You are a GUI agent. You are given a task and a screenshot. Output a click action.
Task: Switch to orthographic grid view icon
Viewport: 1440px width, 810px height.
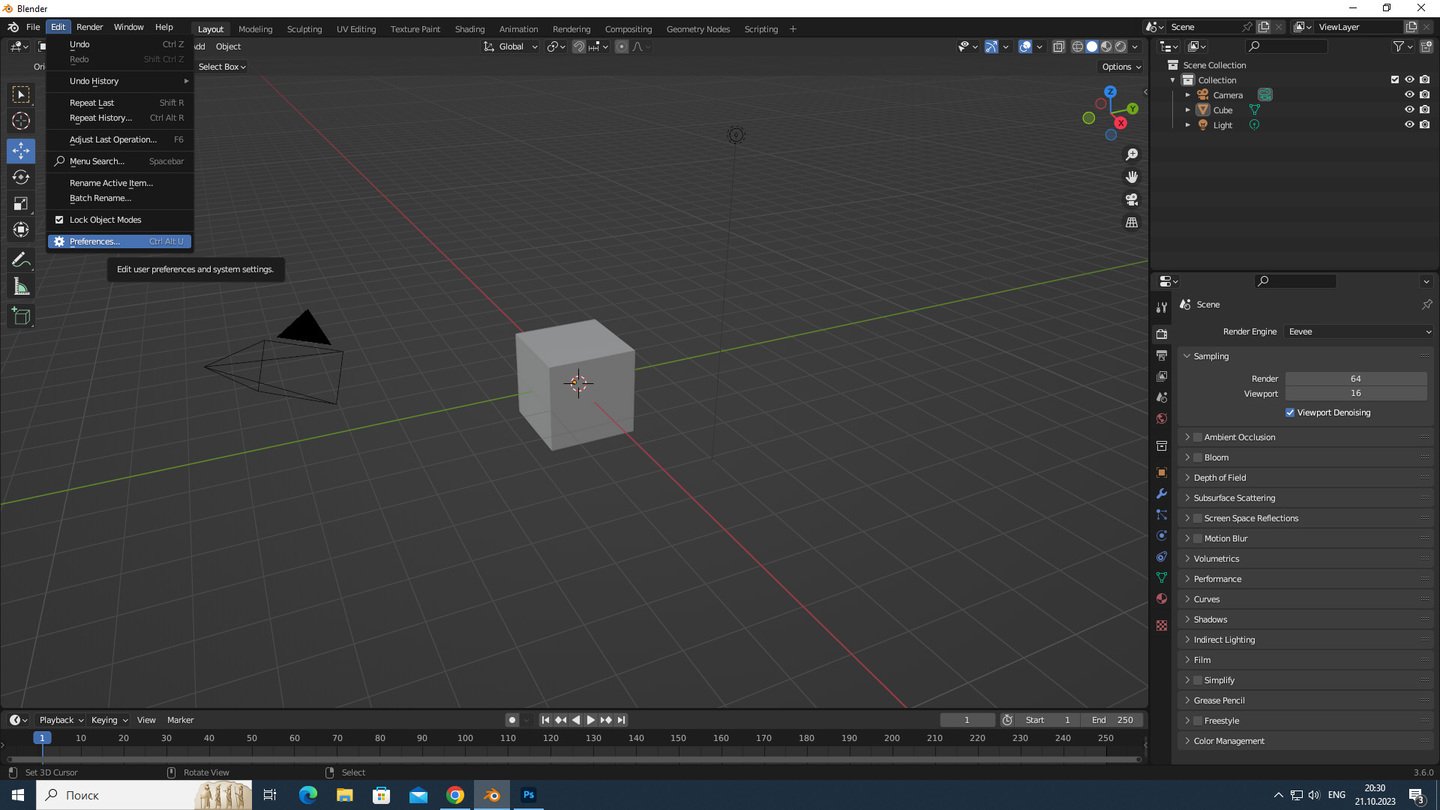point(1131,222)
